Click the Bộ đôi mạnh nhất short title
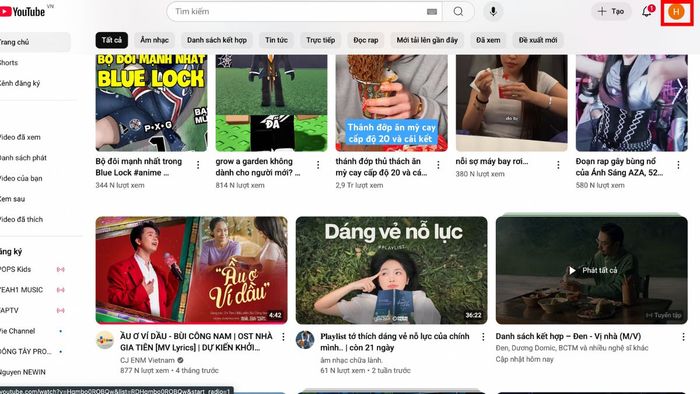 139,167
